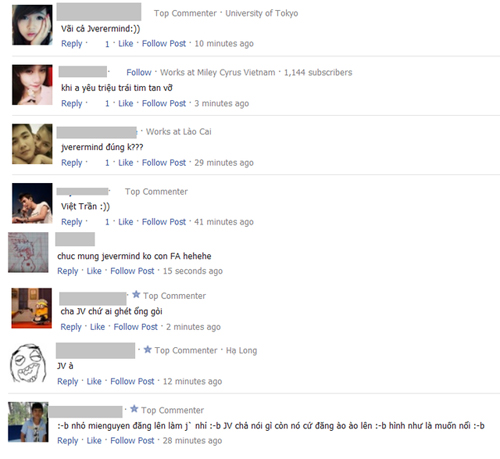Reply to the 'chuc mung jevermind' comment
The width and height of the screenshot is (500, 459).
point(68,271)
